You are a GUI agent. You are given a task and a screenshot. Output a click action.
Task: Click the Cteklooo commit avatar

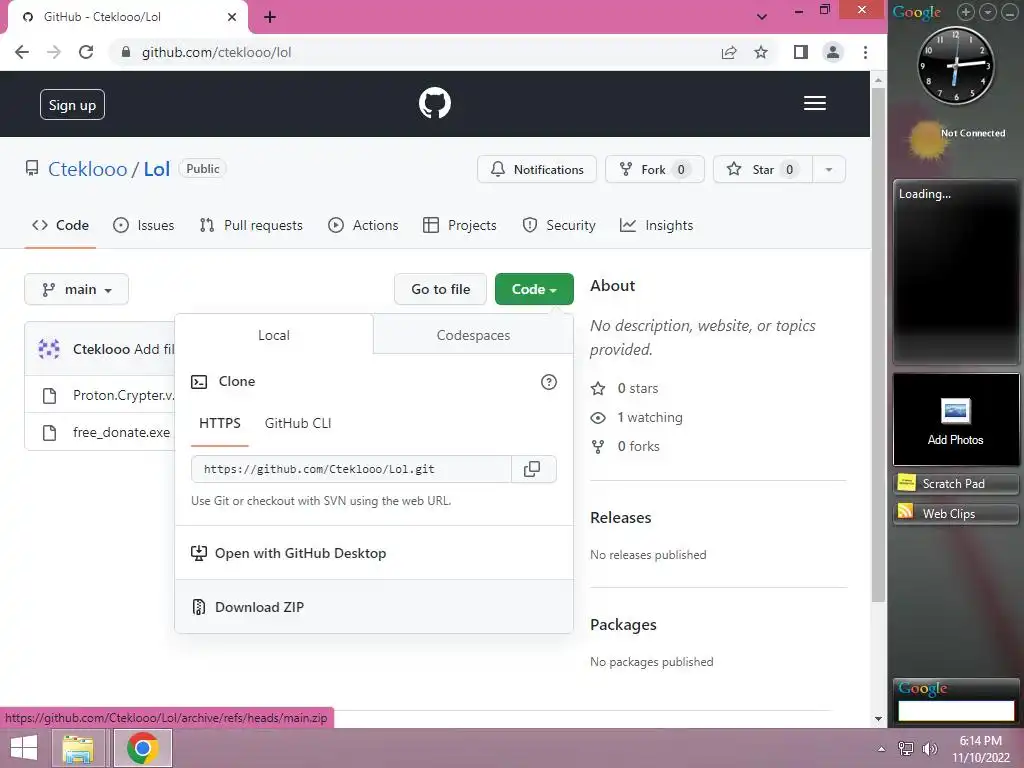(49, 349)
